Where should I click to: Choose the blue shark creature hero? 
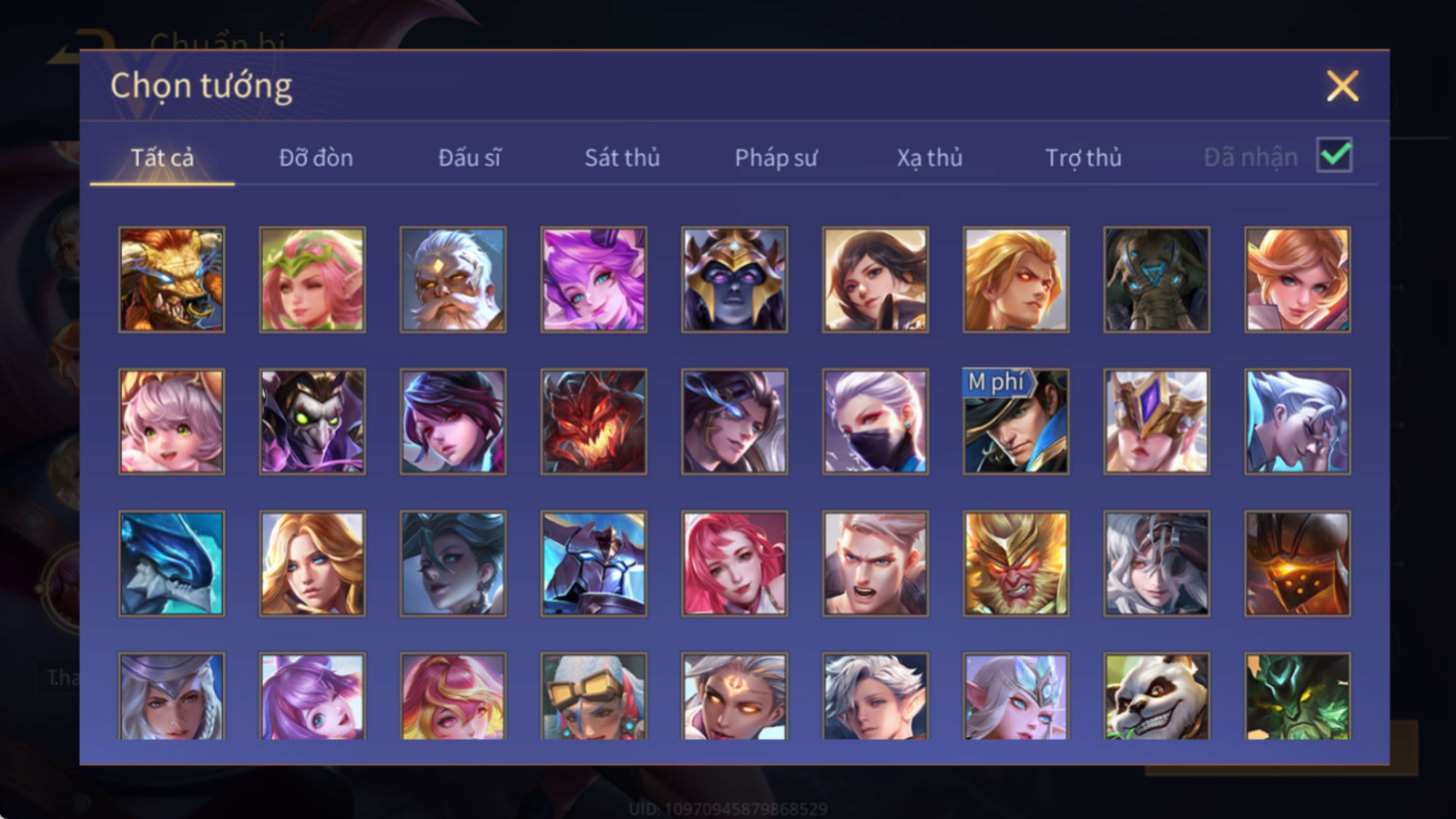(171, 563)
